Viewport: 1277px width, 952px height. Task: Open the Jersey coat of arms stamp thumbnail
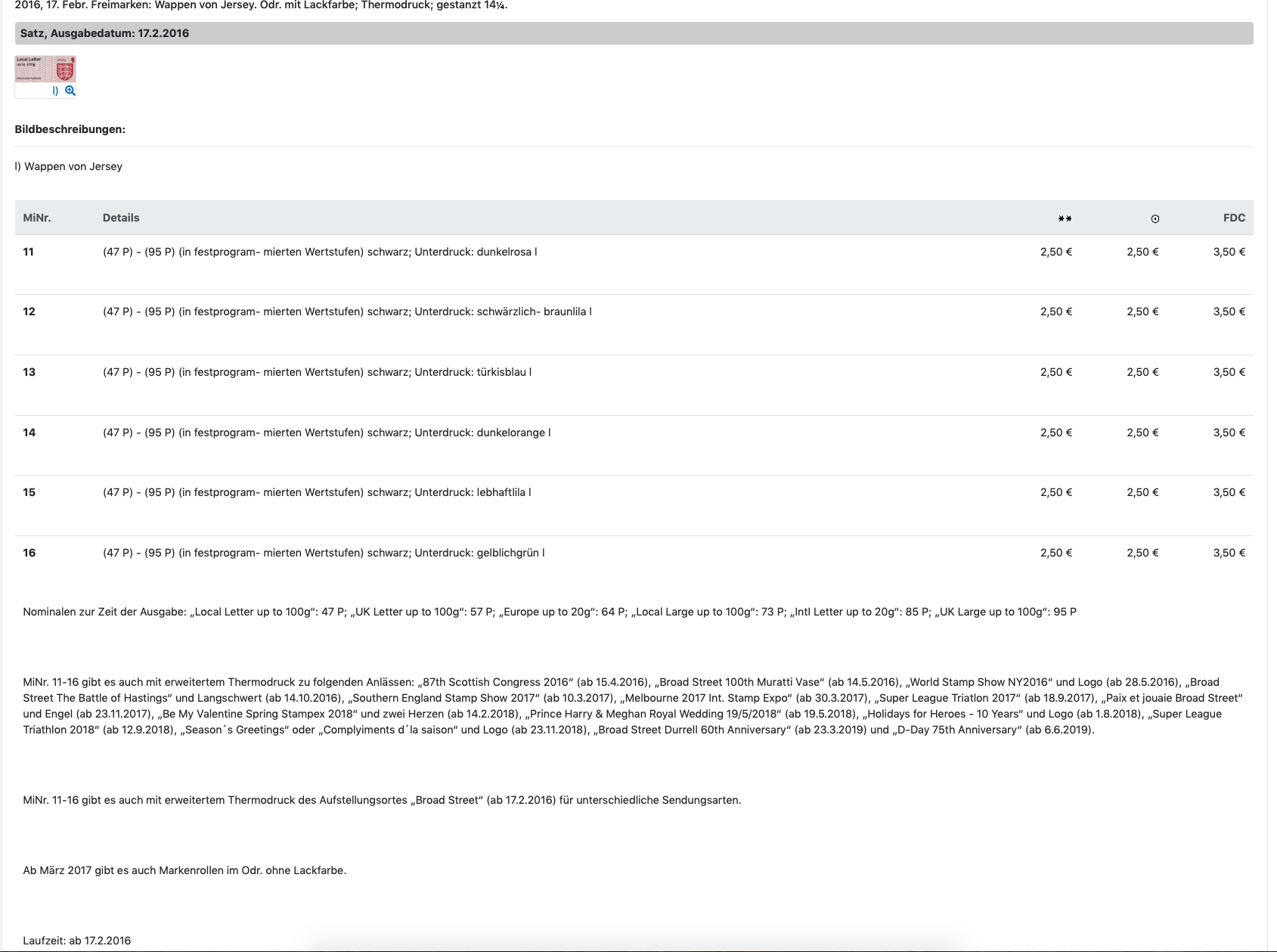(x=45, y=69)
